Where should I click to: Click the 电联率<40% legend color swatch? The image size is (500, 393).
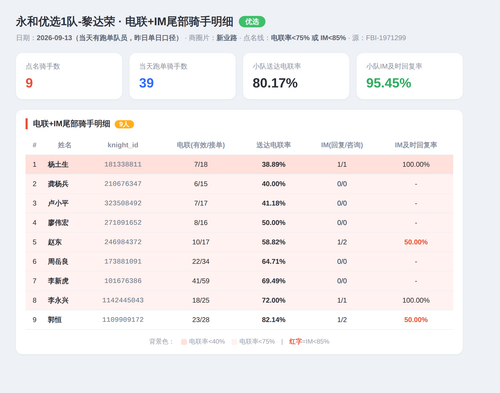(184, 342)
